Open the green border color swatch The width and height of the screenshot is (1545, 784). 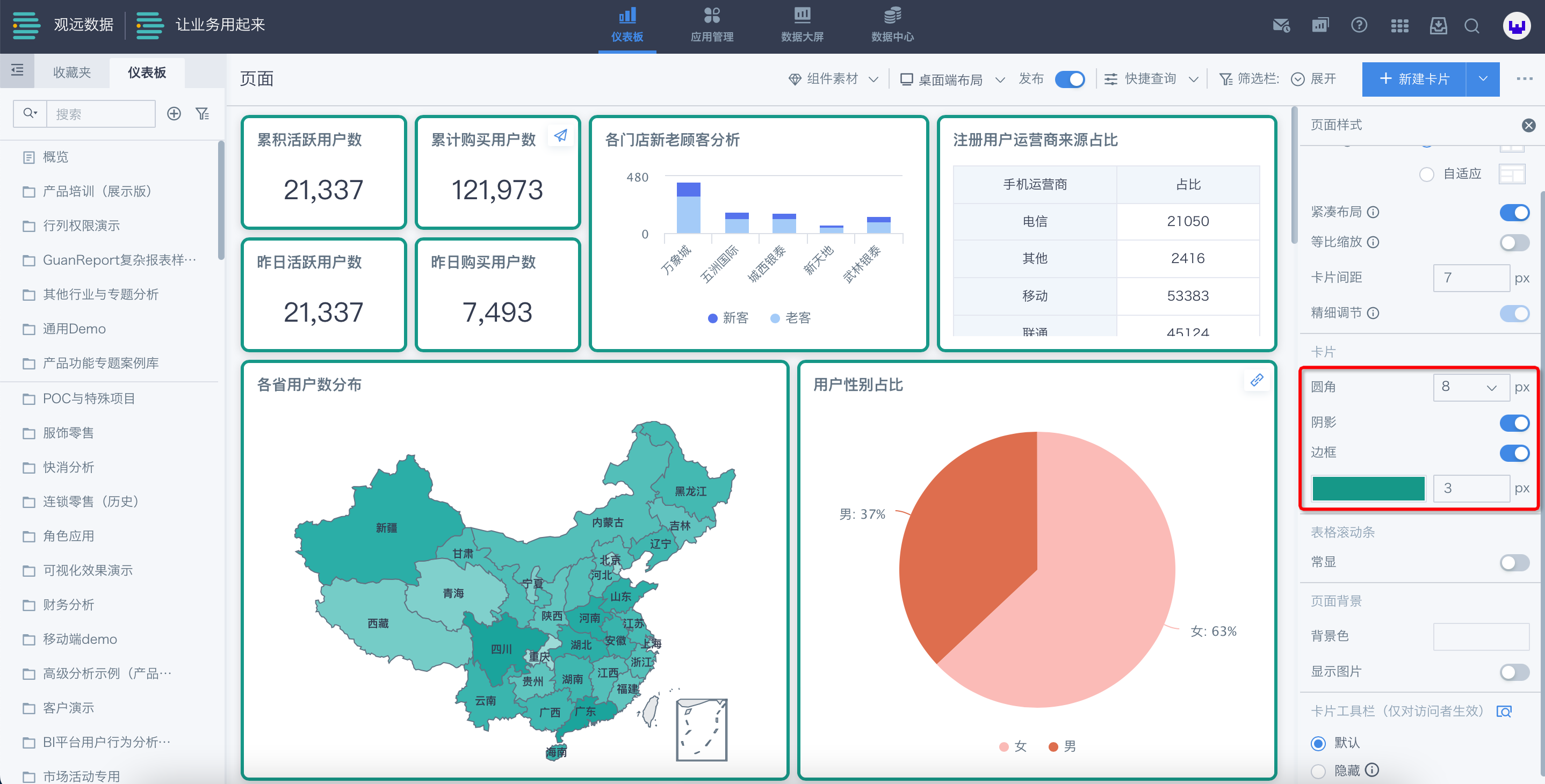tap(1368, 488)
